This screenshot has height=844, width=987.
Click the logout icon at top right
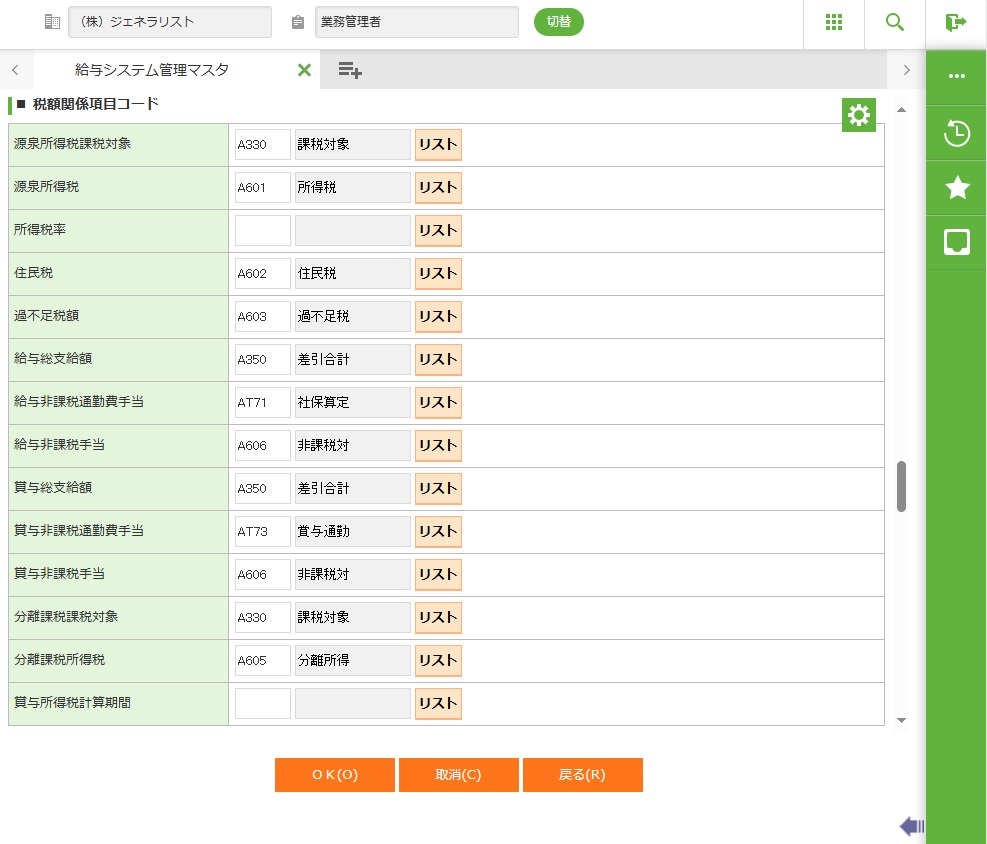[956, 23]
